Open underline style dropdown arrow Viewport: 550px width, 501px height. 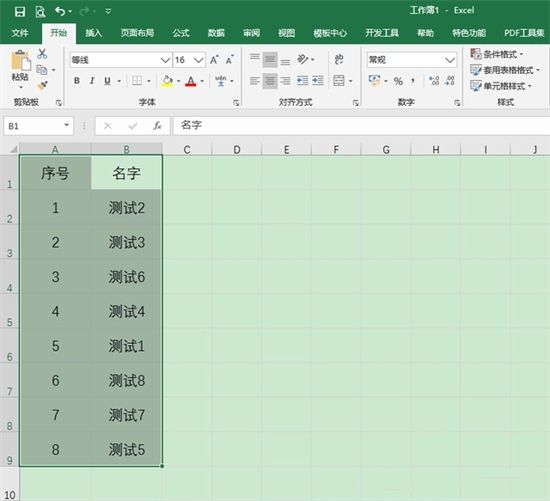(119, 81)
